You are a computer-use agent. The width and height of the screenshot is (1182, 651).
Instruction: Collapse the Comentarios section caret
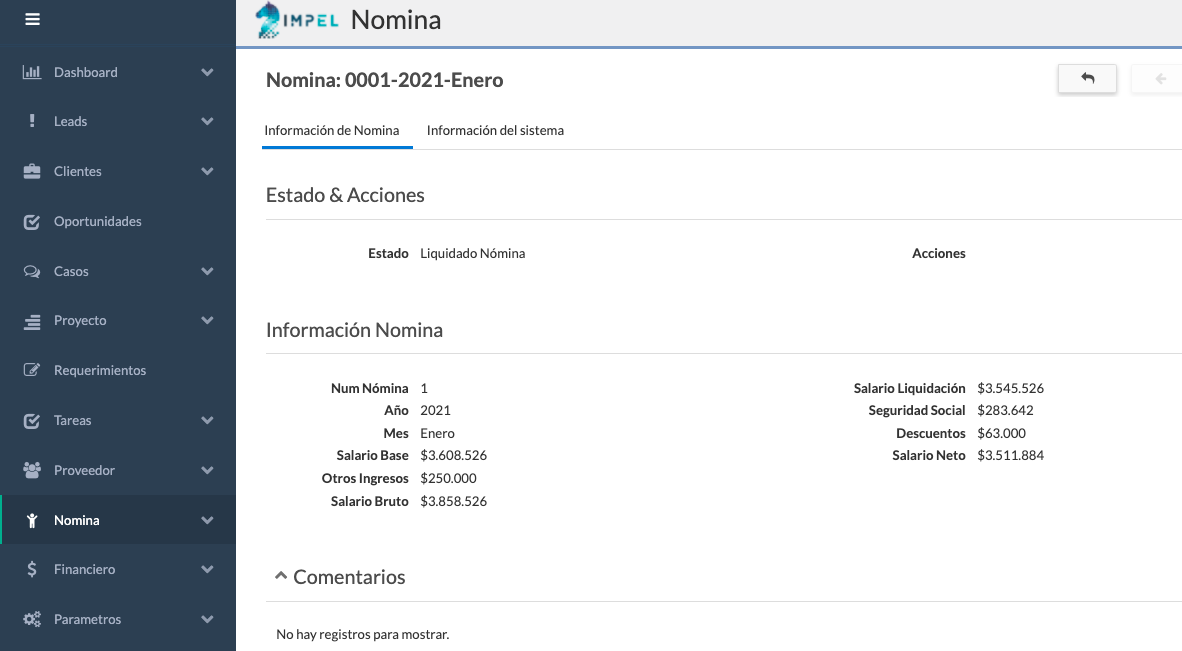coord(281,576)
